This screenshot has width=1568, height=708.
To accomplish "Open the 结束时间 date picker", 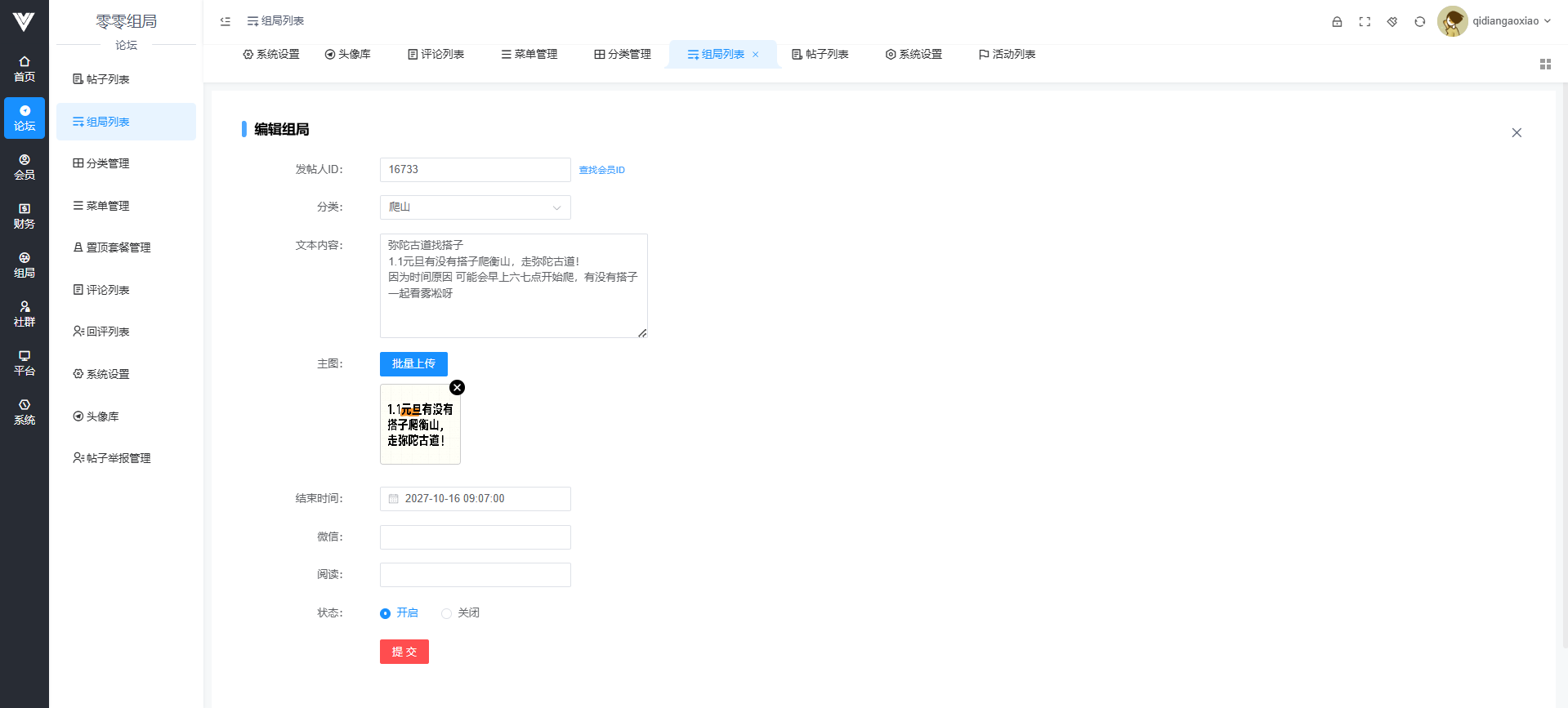I will click(x=475, y=499).
